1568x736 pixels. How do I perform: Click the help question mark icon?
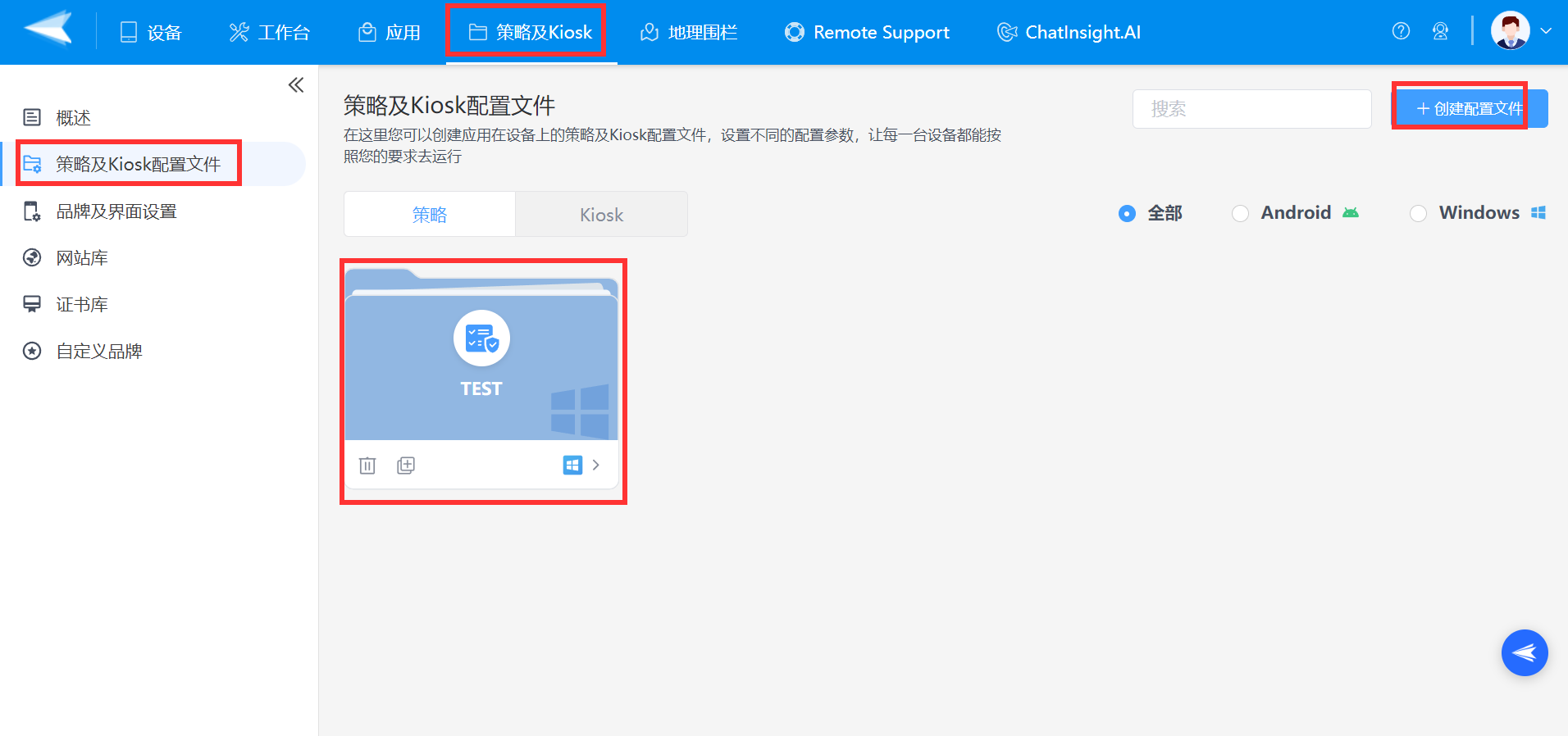point(1401,31)
